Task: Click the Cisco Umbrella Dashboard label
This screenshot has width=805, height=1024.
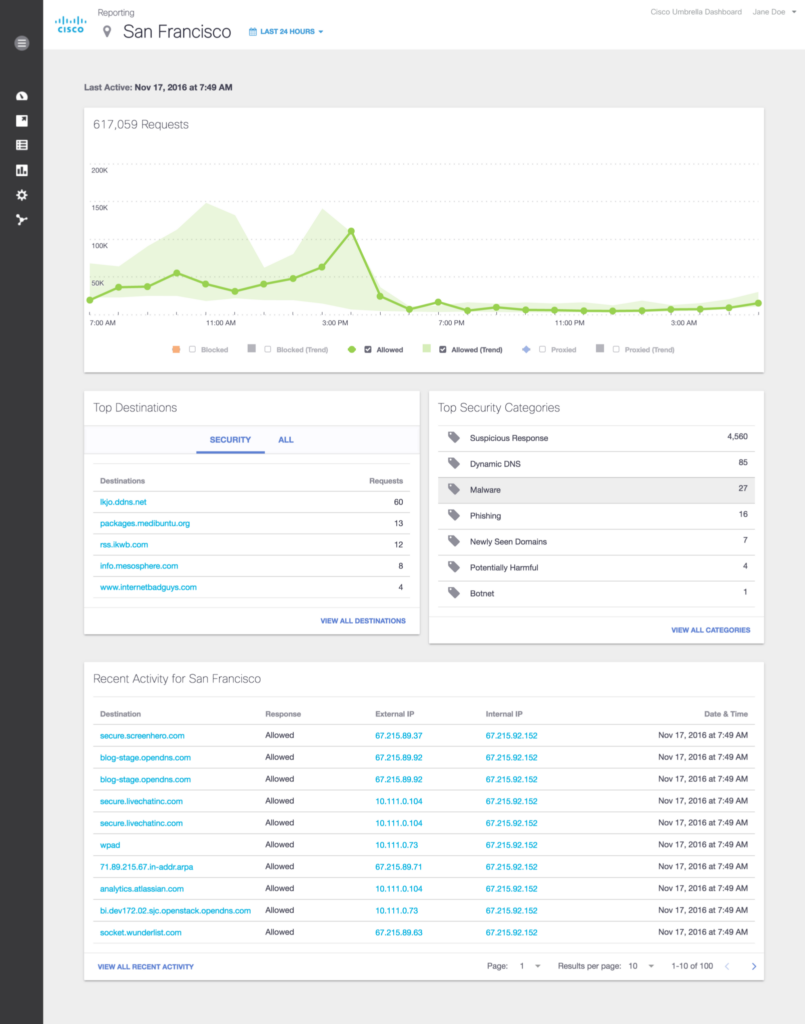Action: [696, 12]
